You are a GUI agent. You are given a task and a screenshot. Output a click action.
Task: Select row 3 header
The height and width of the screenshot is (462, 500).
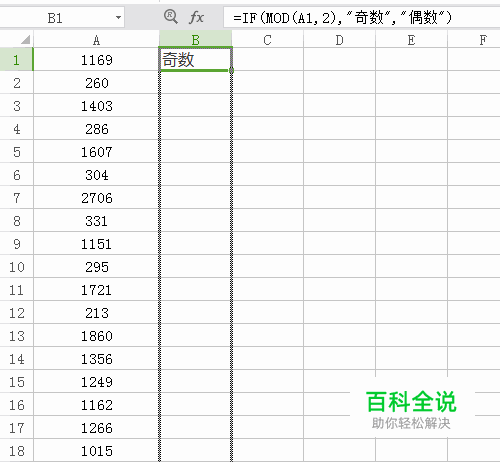click(x=16, y=105)
